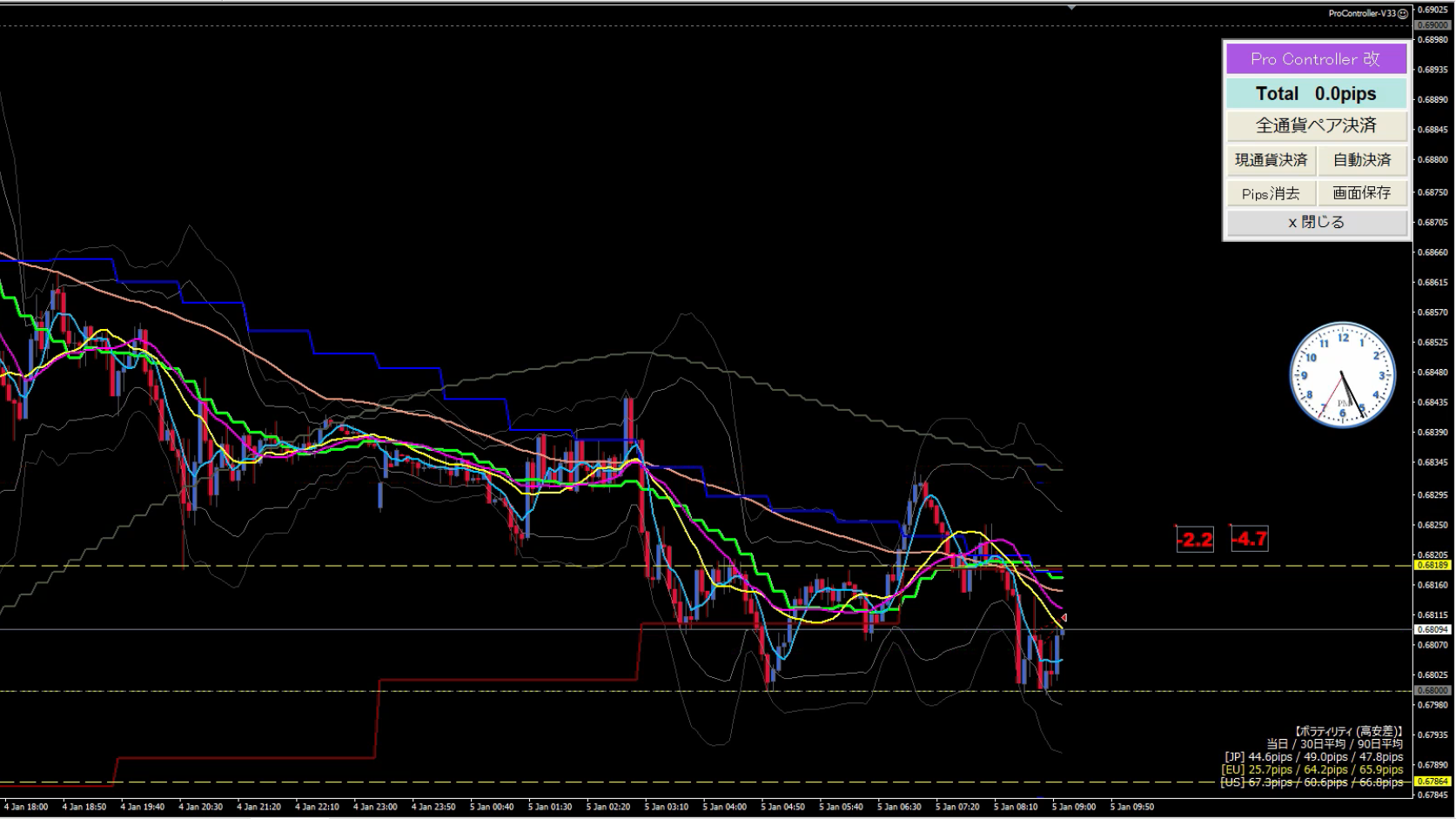Click time label 5 Jan 09:50

[x=1132, y=808]
